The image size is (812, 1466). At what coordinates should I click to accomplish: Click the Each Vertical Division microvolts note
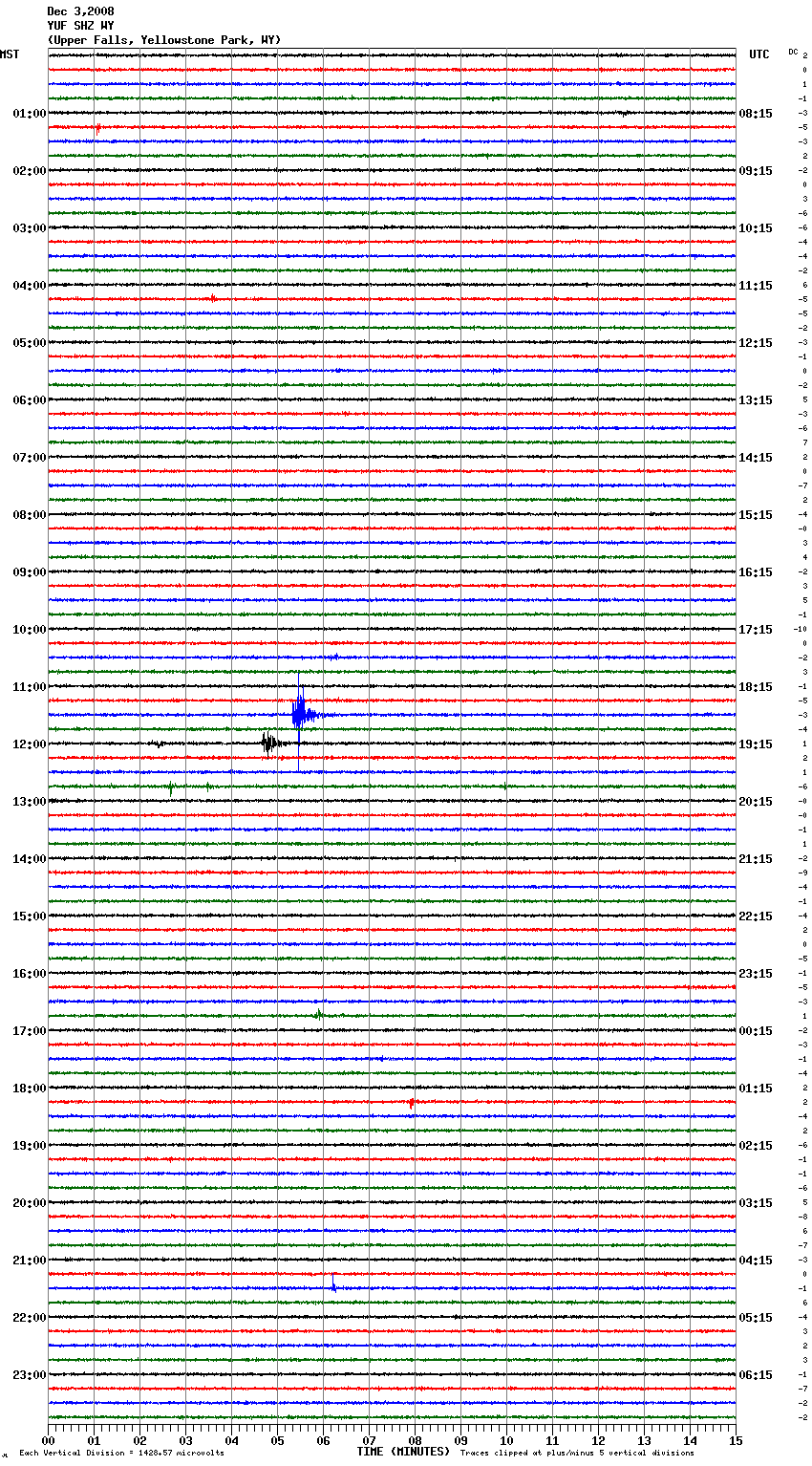[121, 1453]
